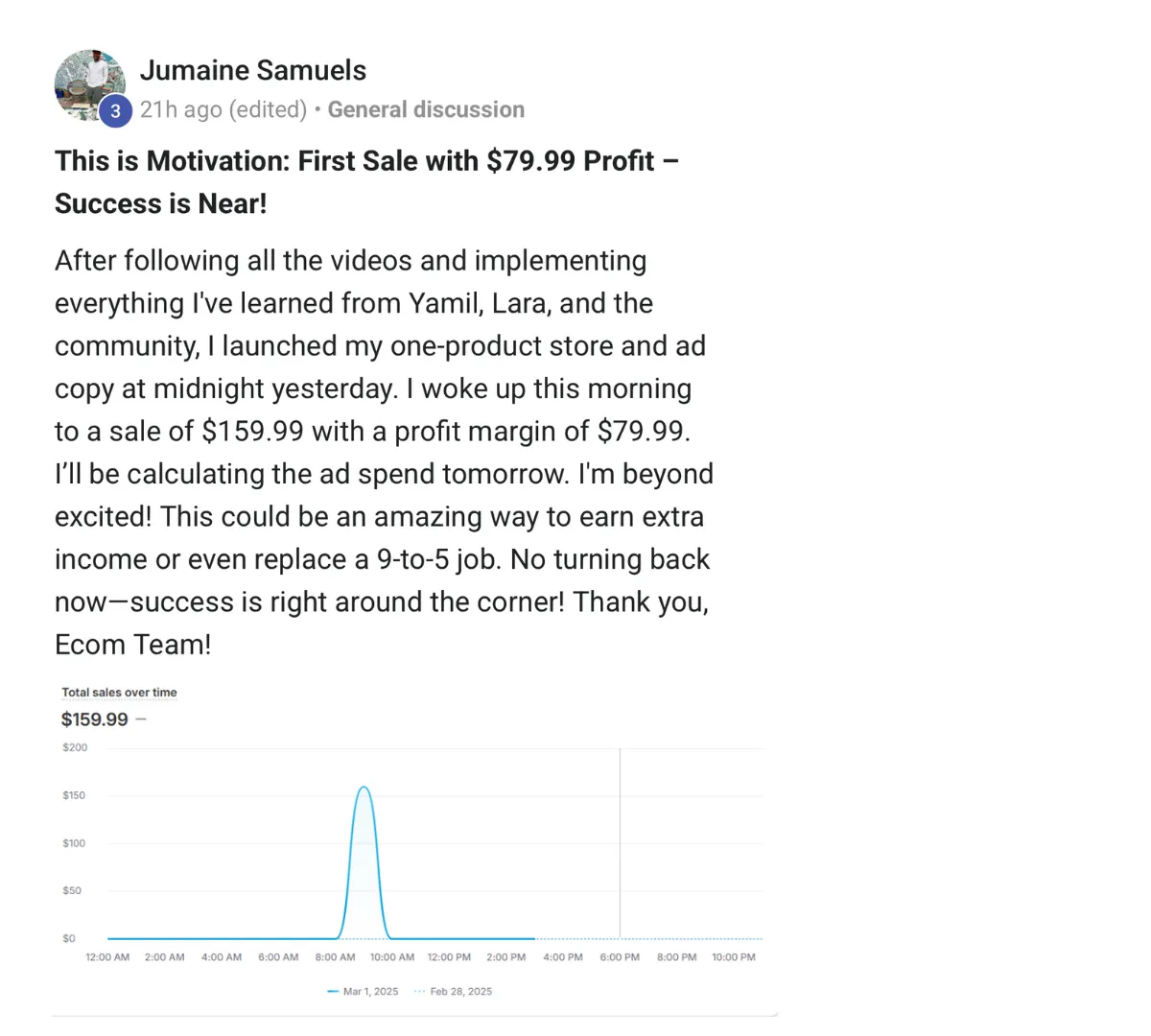Click the Mar 1, 2025 legend line icon
Screen dimensions: 1151x1036
pos(333,991)
